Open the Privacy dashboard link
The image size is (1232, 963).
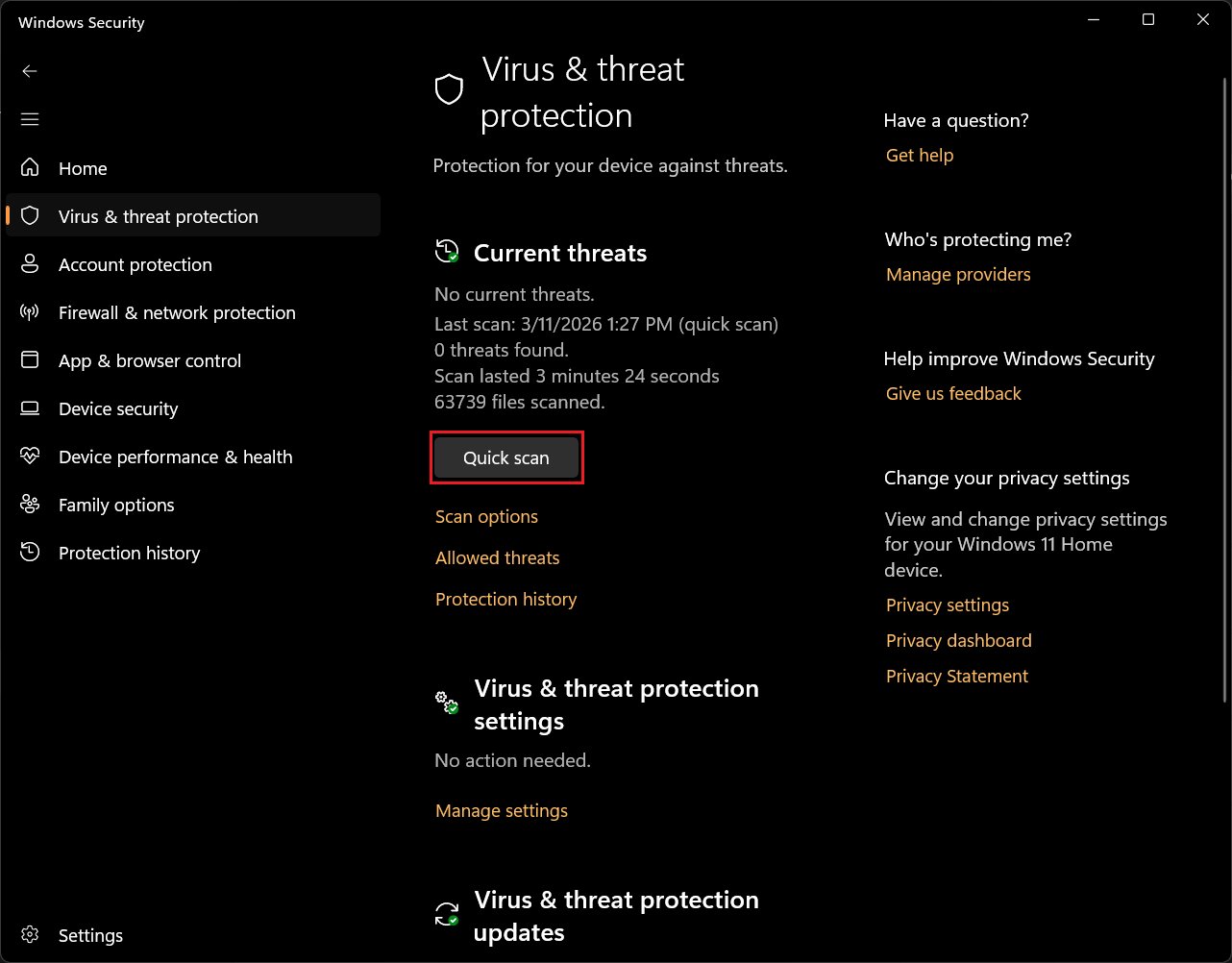pyautogui.click(x=958, y=641)
